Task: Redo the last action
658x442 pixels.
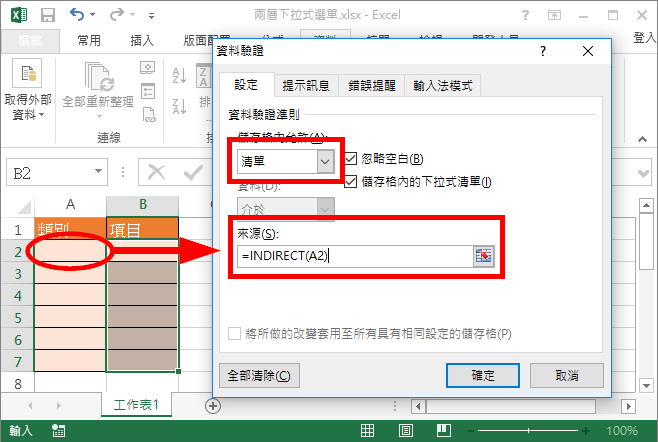Action: (117, 15)
